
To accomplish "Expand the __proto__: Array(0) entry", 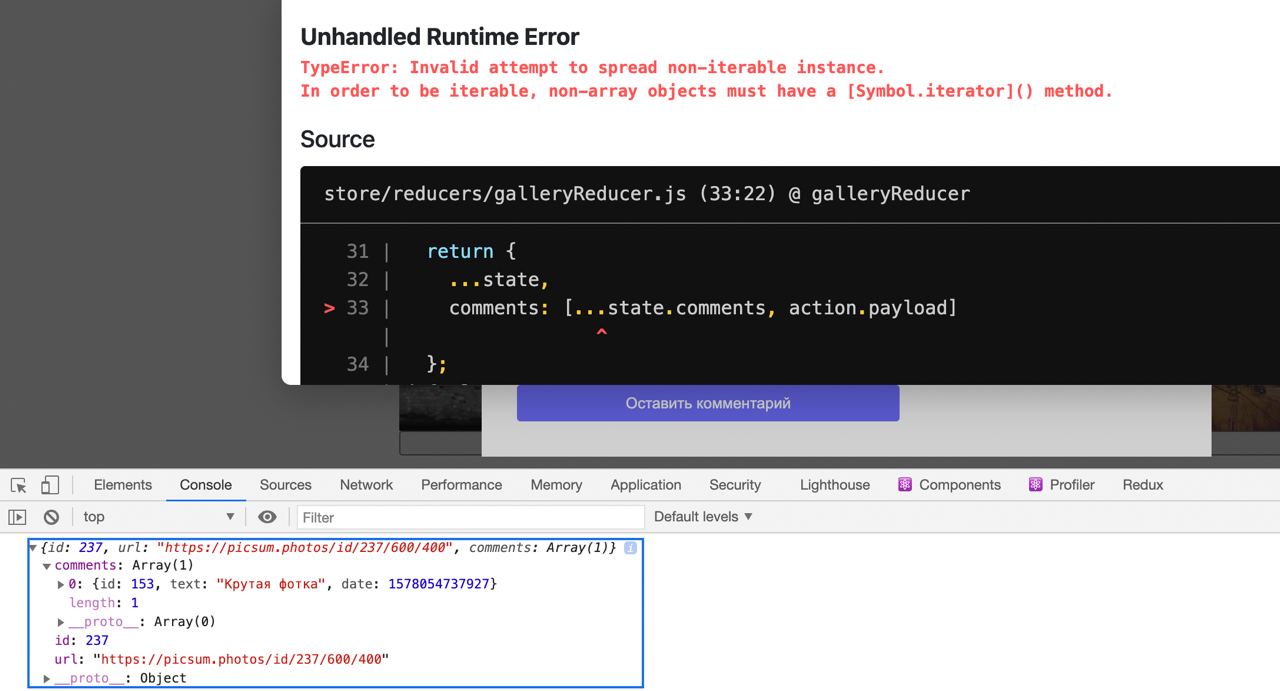I will click(61, 622).
